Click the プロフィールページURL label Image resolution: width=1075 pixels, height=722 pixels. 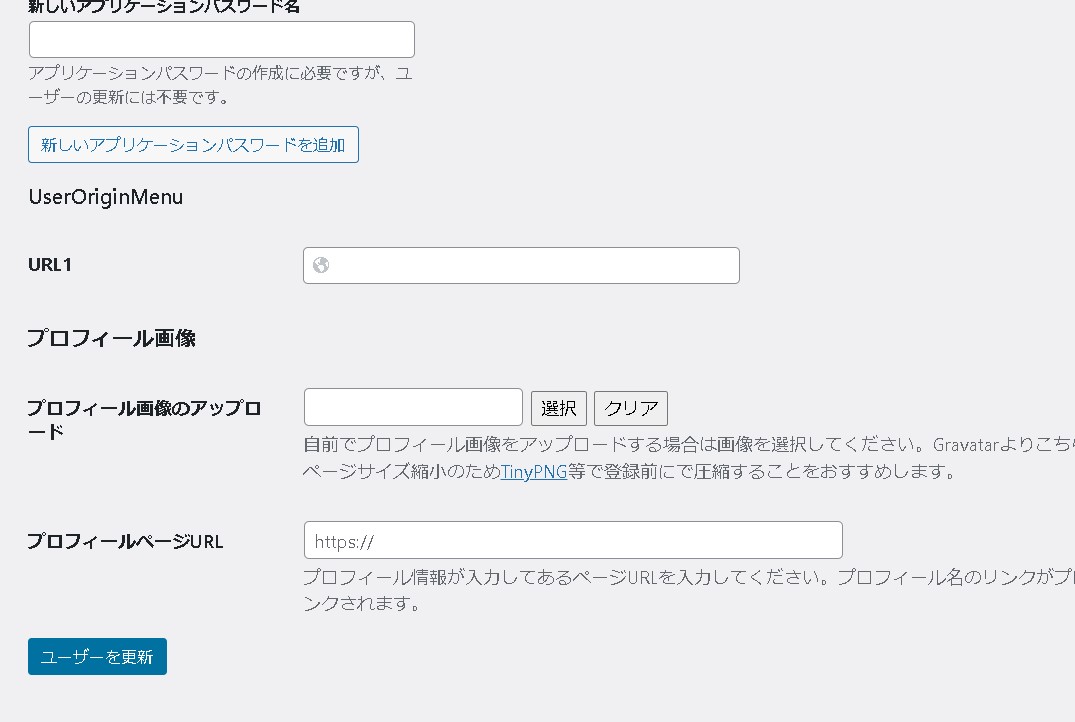click(x=125, y=541)
